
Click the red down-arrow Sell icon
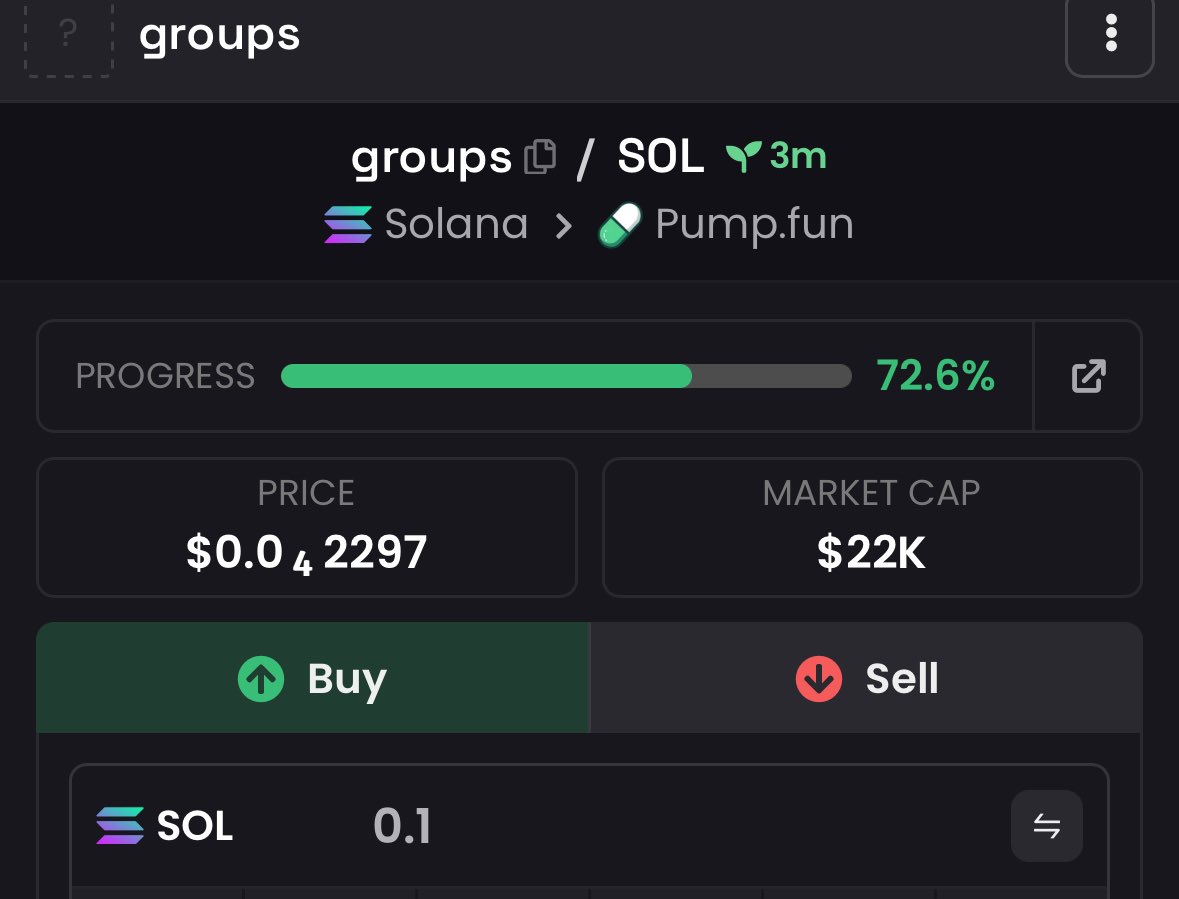click(x=819, y=679)
